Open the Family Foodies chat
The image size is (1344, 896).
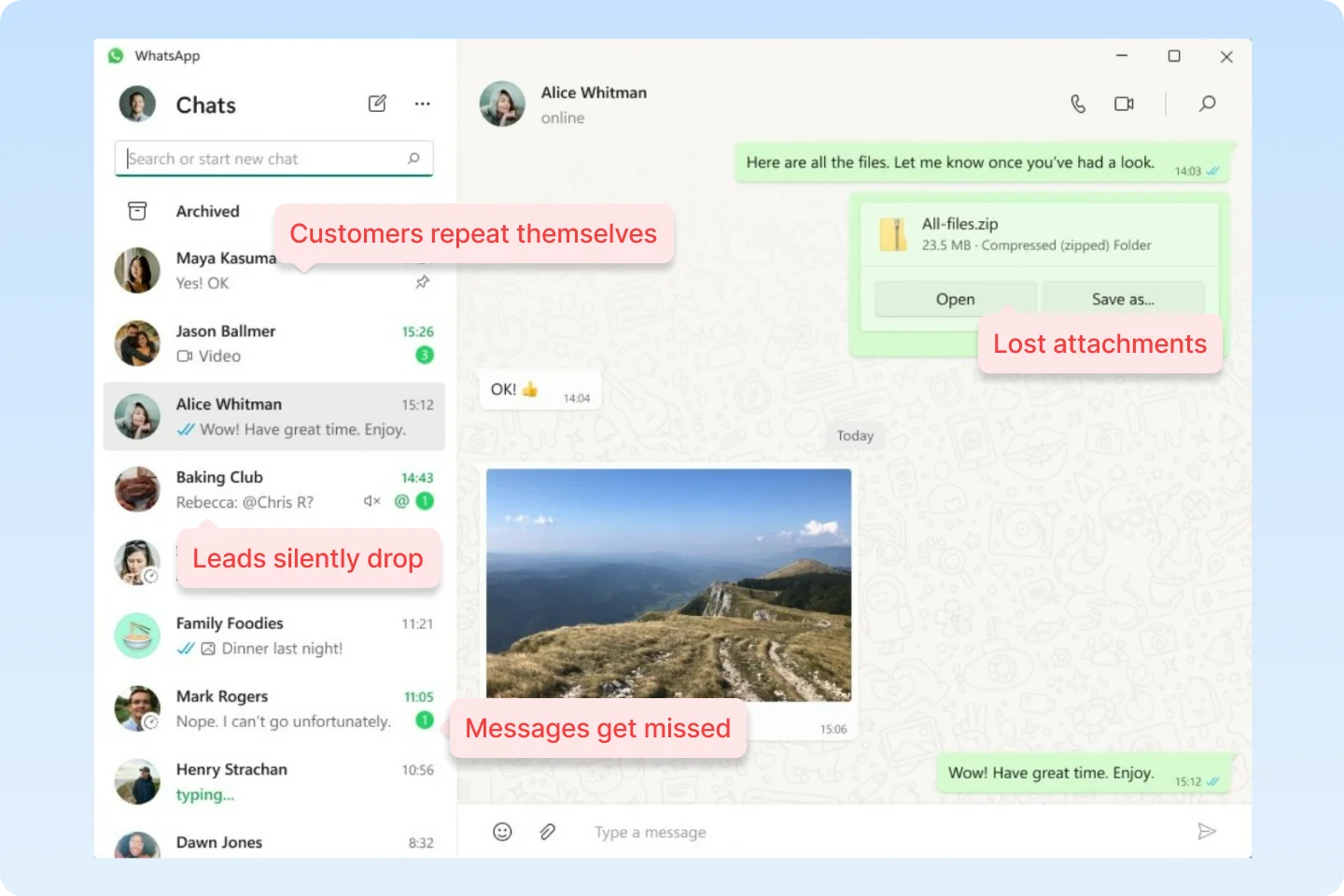pos(273,636)
